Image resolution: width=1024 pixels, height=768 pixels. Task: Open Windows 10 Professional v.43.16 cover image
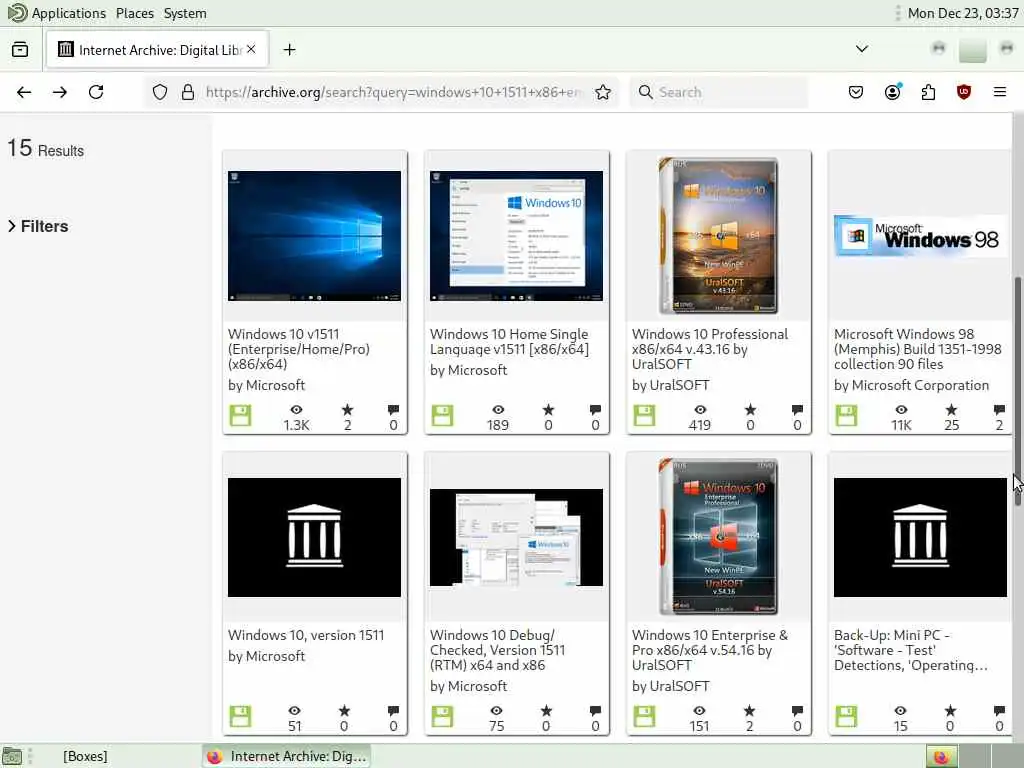718,236
